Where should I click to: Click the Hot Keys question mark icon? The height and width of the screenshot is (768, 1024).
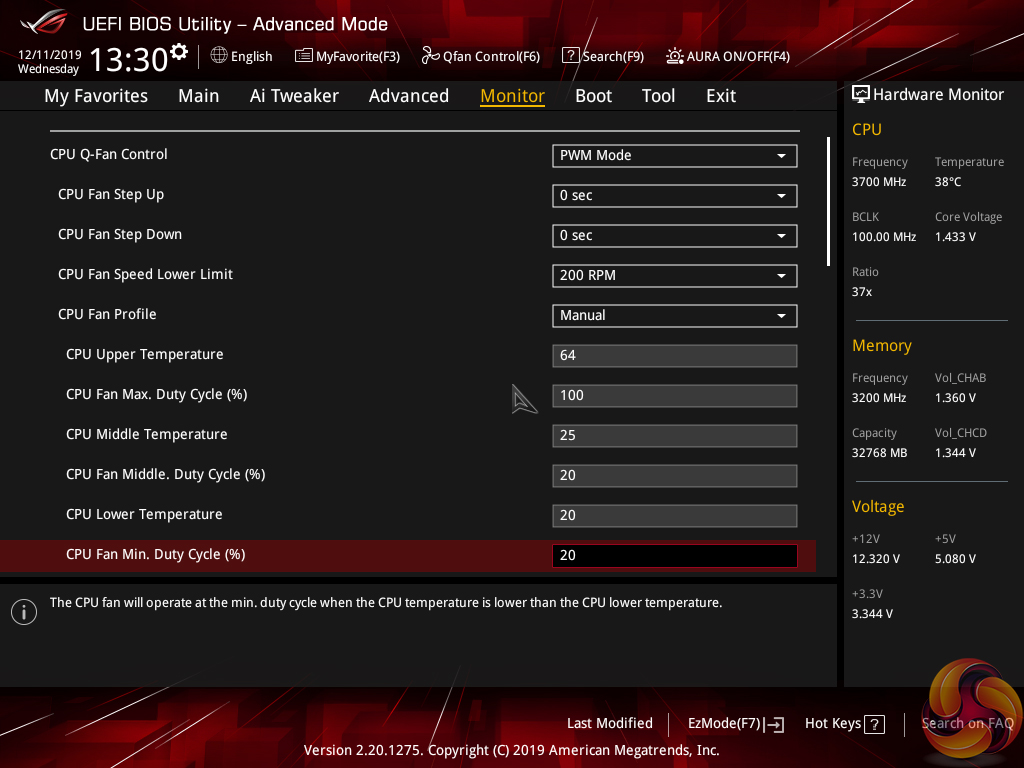tap(874, 724)
